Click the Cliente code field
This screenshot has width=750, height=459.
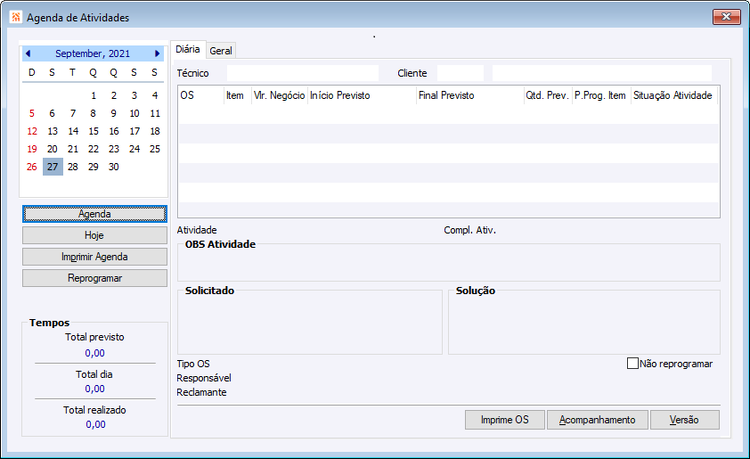460,73
